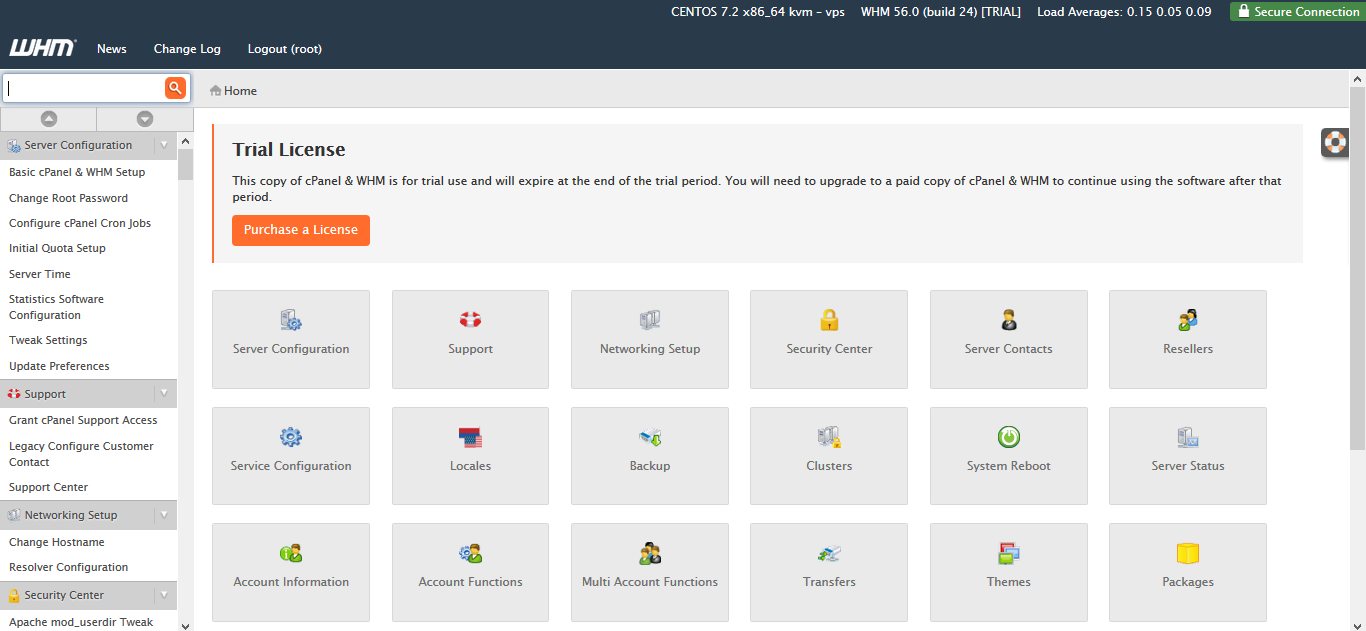Open the Clusters tile icon
The height and width of the screenshot is (631, 1366).
click(x=829, y=437)
